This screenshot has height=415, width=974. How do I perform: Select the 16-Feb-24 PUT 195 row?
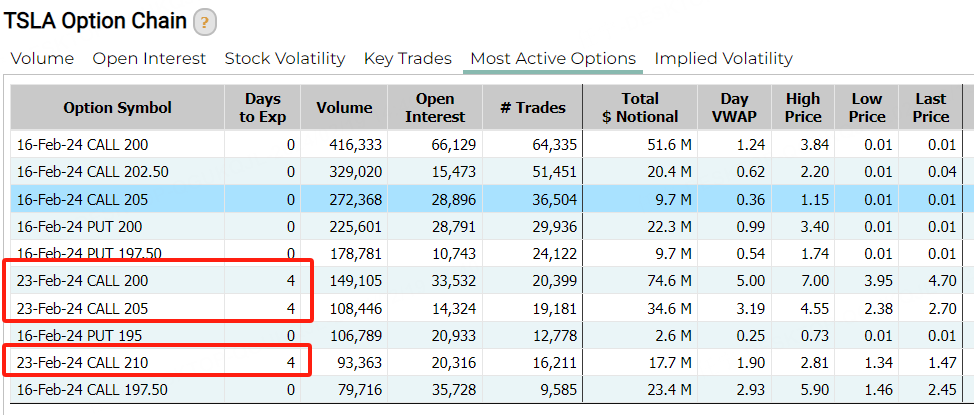click(75, 335)
